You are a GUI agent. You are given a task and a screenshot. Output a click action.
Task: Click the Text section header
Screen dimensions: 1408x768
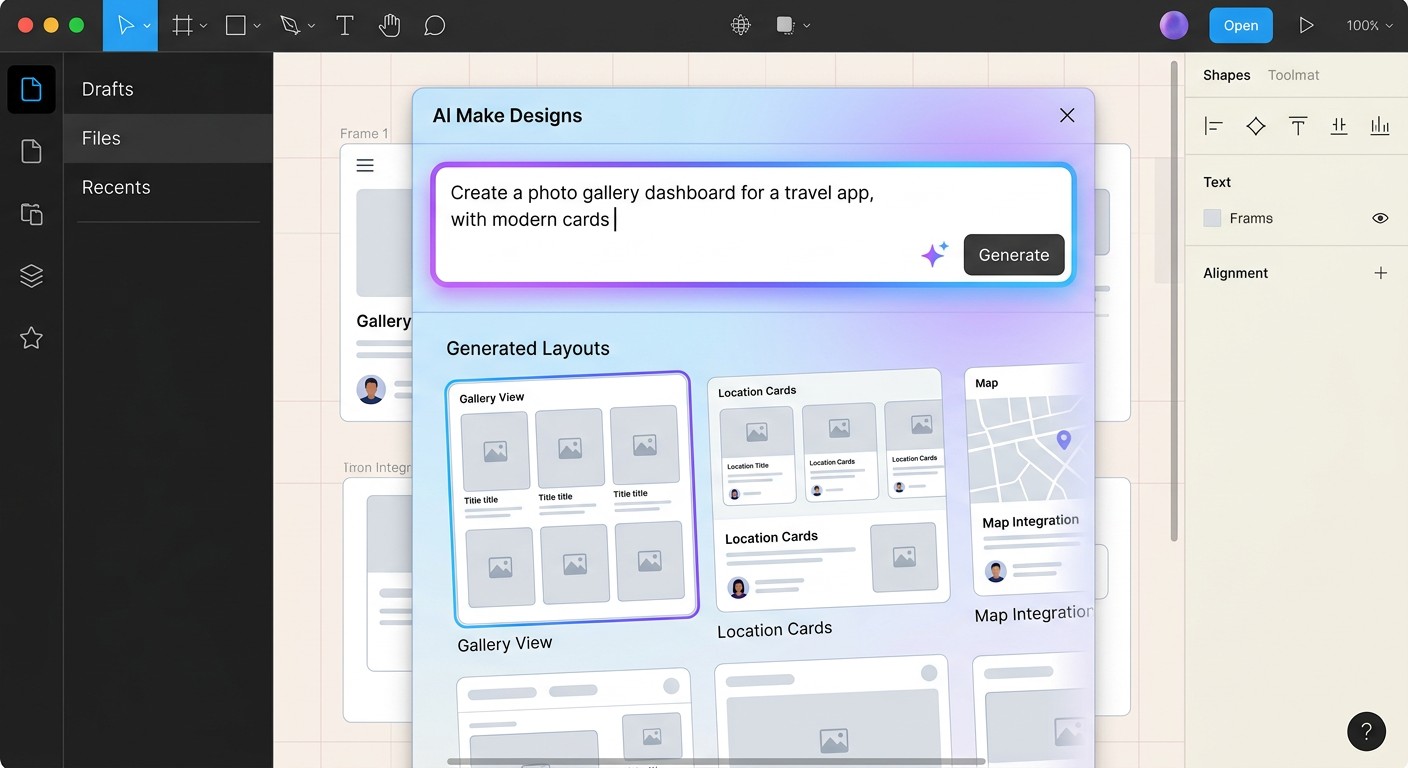1217,182
